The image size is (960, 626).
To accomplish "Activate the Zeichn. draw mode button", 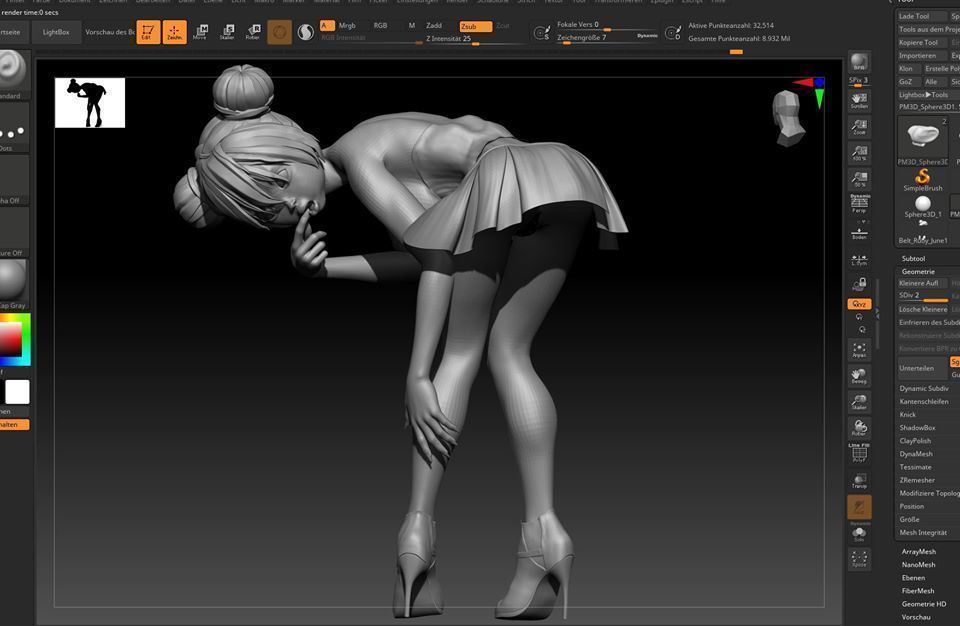I will pyautogui.click(x=174, y=32).
